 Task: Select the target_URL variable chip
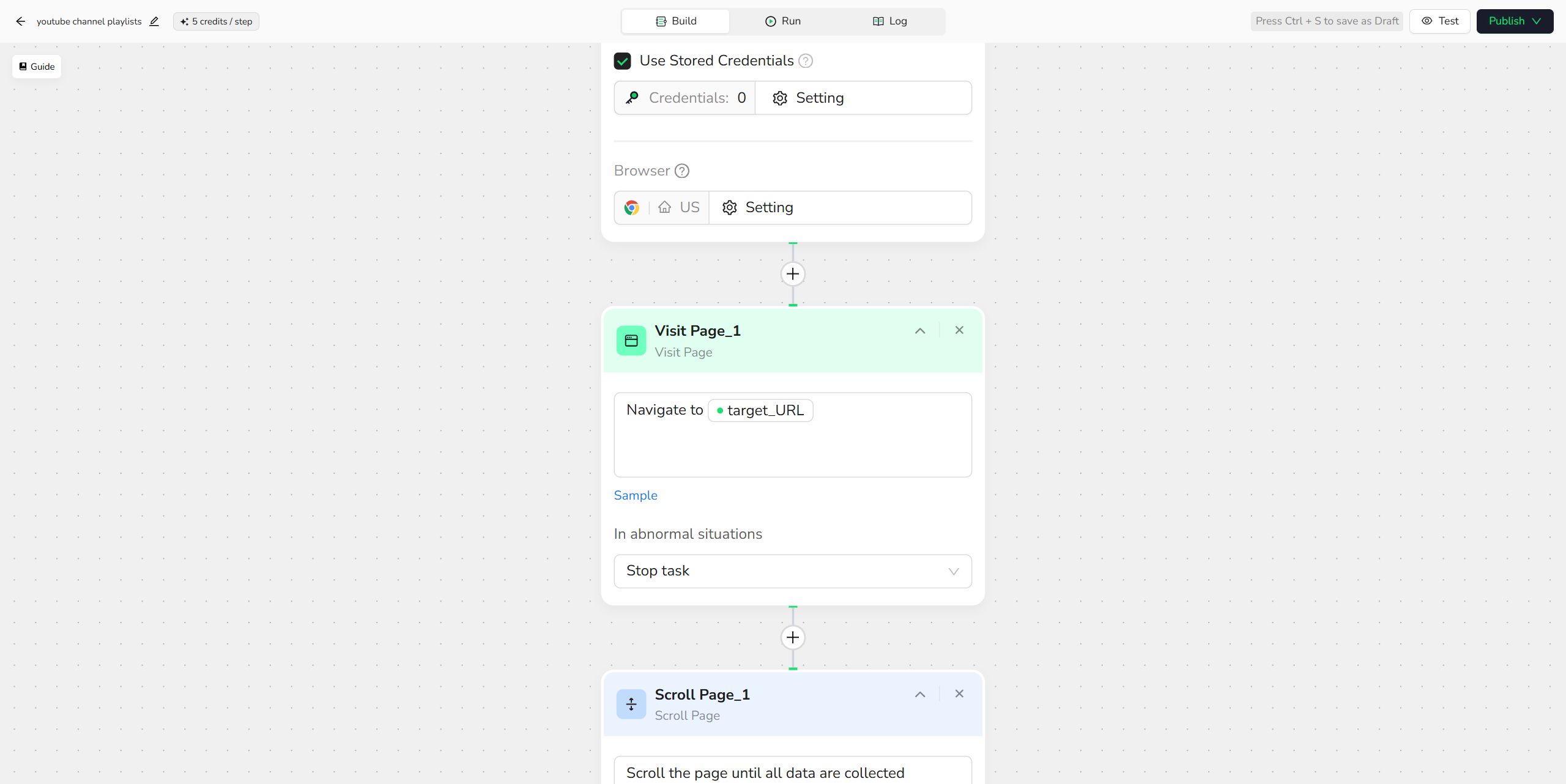point(760,410)
